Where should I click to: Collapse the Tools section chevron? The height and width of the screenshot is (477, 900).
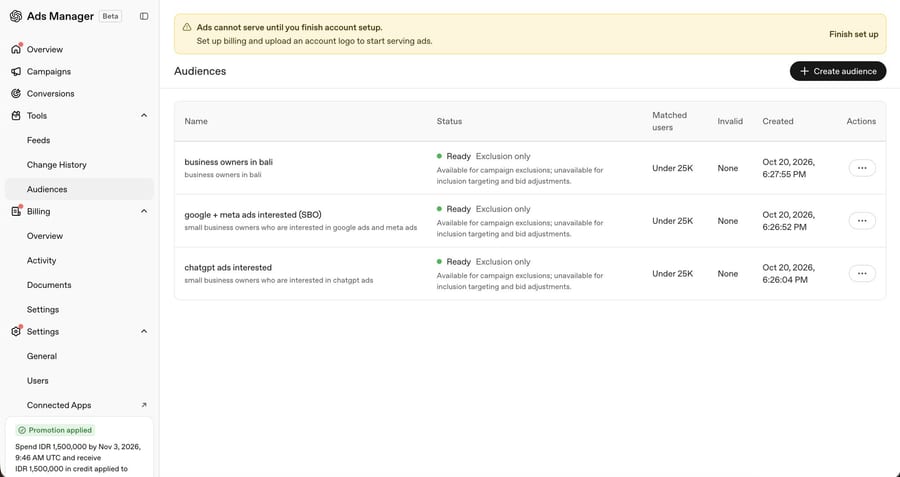point(143,115)
